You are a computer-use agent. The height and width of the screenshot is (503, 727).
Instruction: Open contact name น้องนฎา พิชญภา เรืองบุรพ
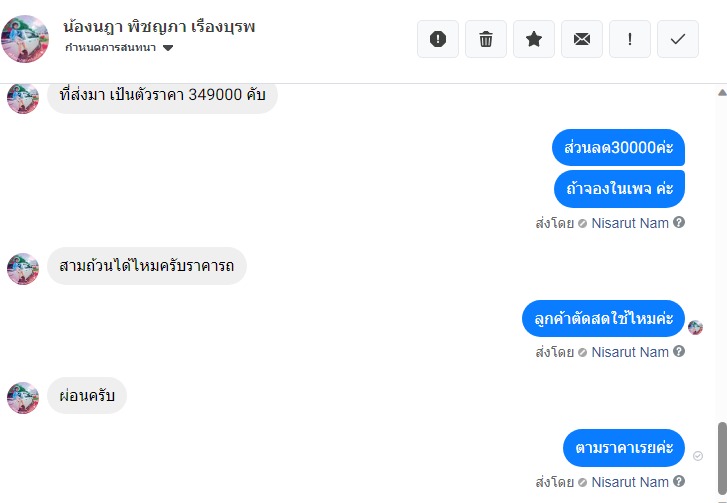159,27
